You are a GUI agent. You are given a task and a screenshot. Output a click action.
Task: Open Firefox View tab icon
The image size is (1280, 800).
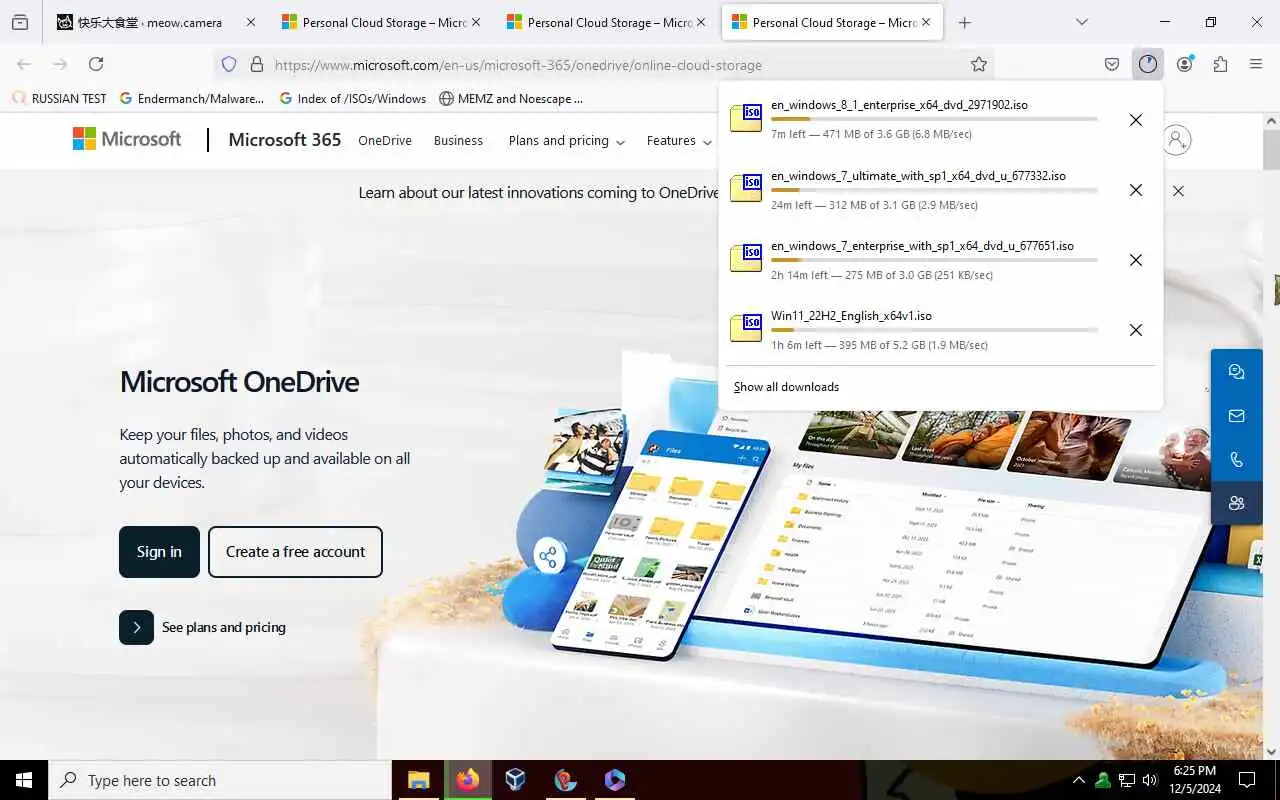20,22
